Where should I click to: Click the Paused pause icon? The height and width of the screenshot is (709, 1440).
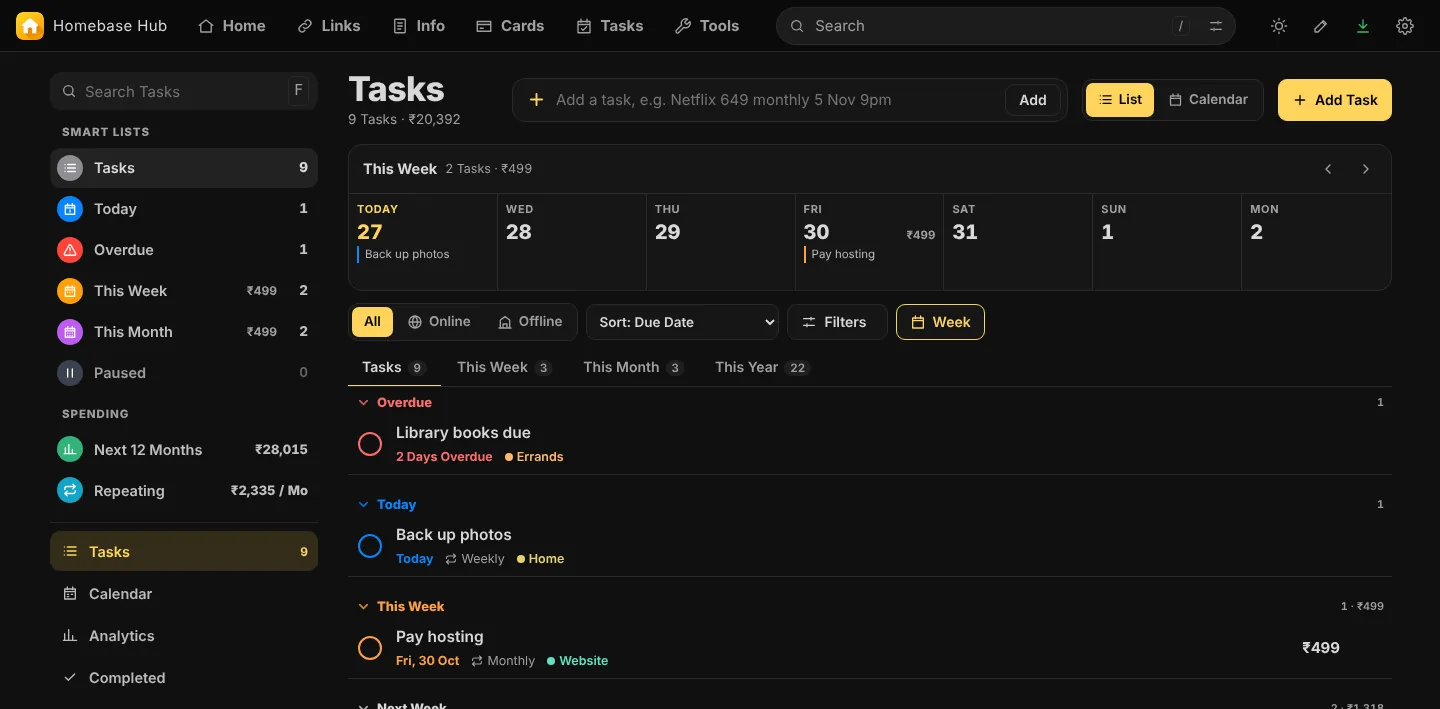[70, 373]
